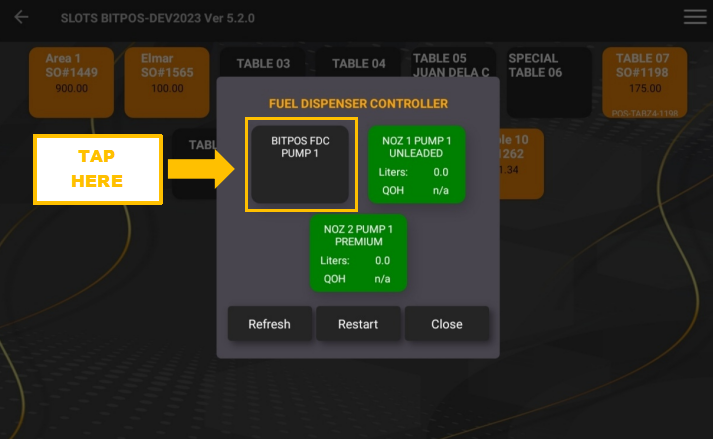Tap the back arrow in the header
Viewport: 713px width, 439px height.
click(x=21, y=17)
